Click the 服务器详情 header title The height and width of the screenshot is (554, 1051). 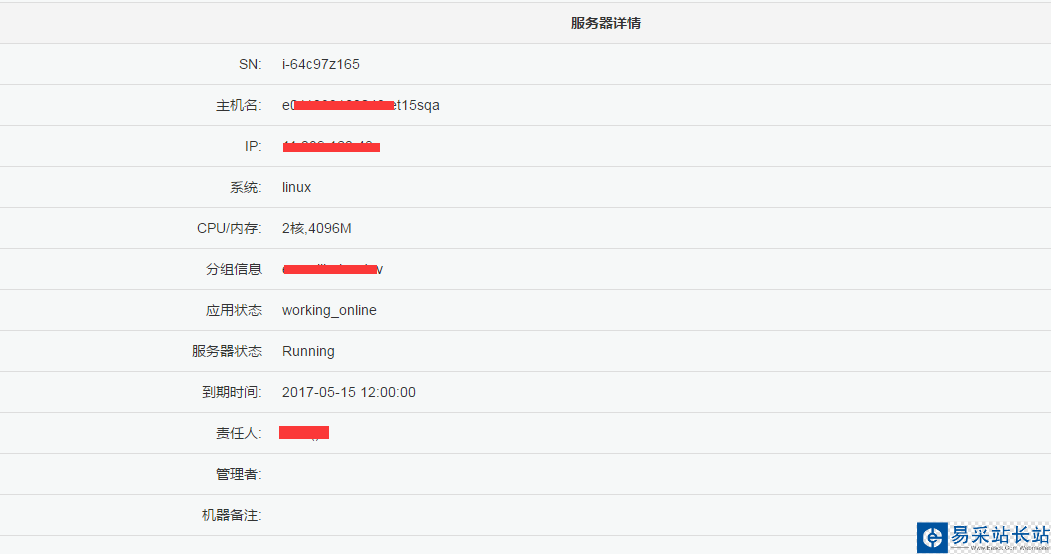606,23
